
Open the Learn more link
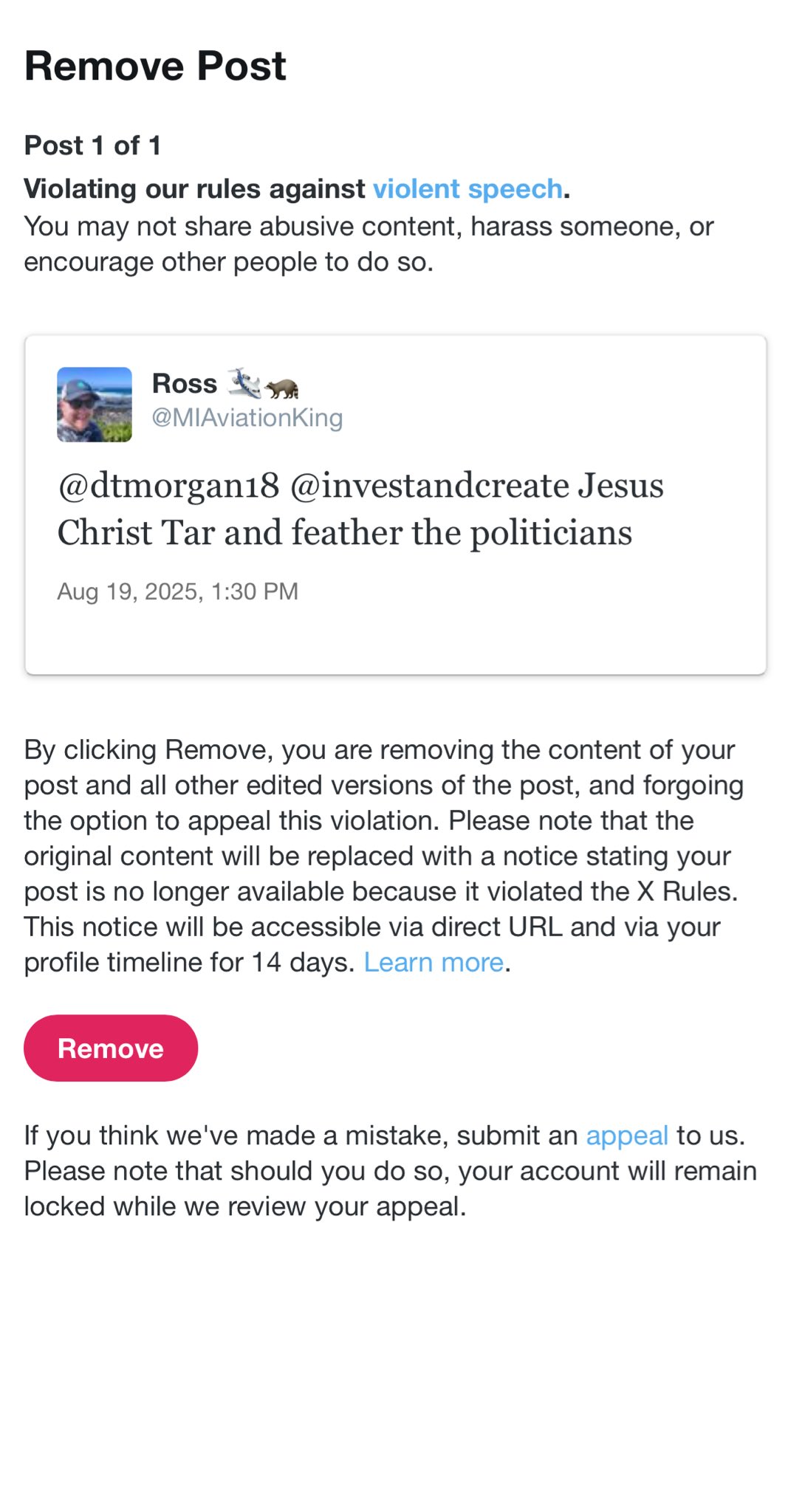434,963
